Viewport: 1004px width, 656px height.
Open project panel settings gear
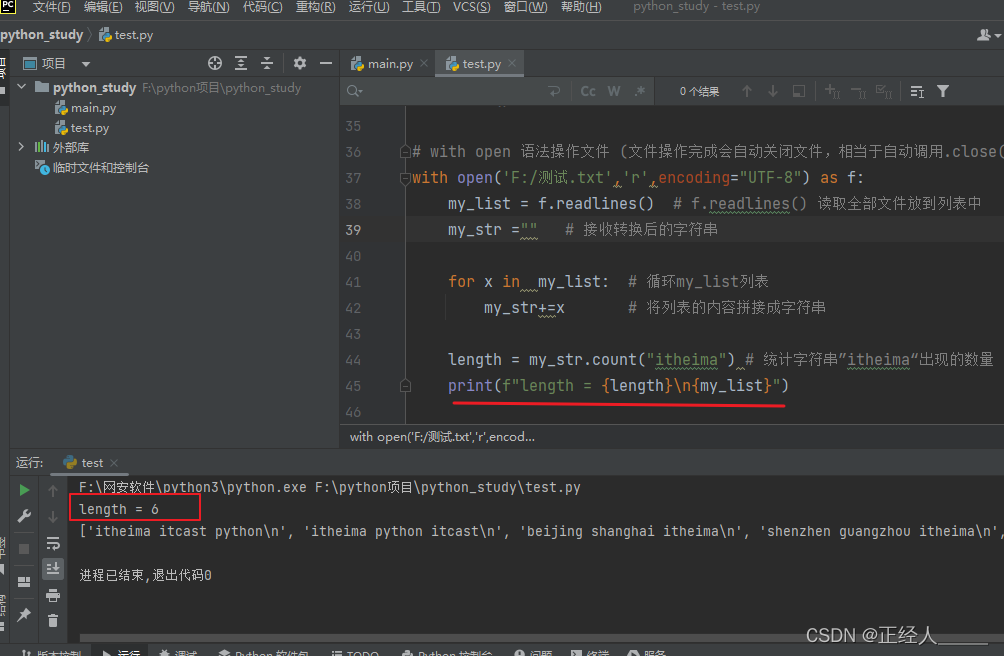coord(299,62)
